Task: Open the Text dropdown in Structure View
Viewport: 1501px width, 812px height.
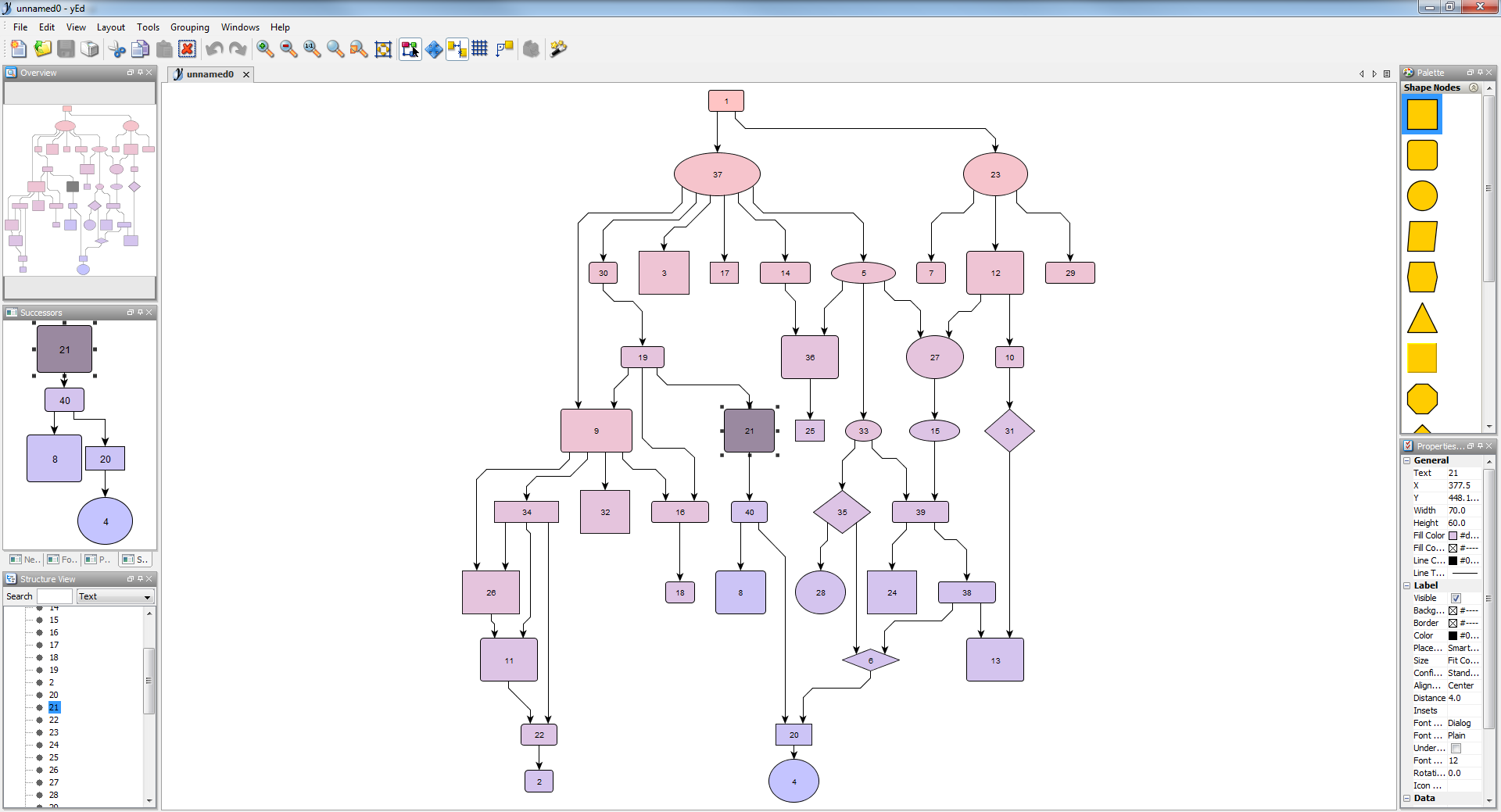Action: point(114,596)
